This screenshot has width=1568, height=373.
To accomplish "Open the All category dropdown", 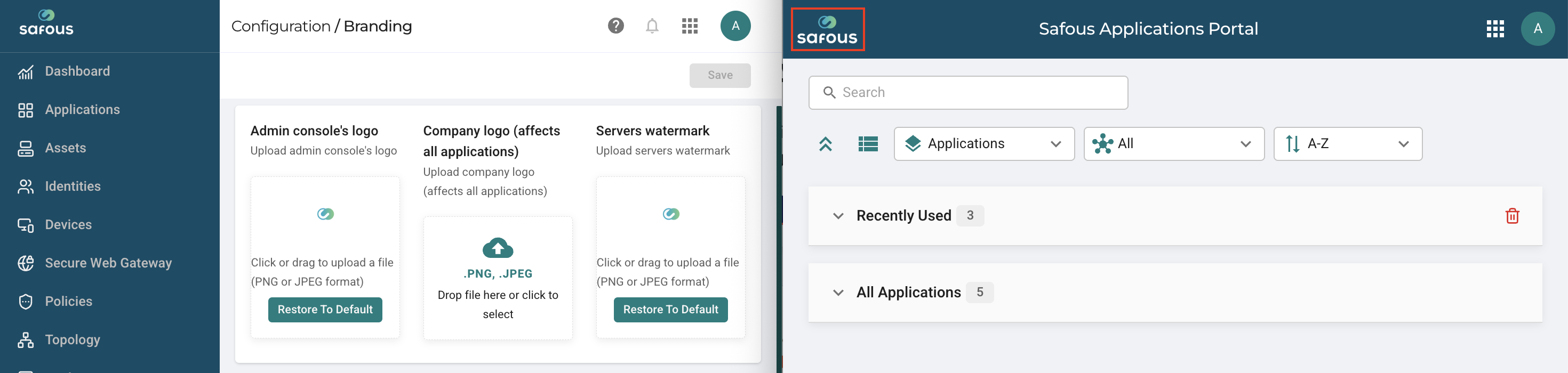I will 1173,143.
